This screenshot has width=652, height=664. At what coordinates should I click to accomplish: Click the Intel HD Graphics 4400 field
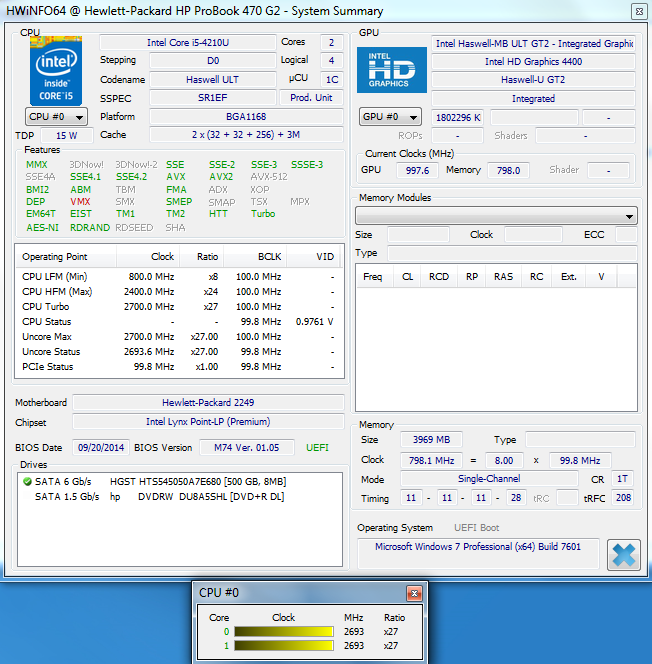[x=533, y=62]
